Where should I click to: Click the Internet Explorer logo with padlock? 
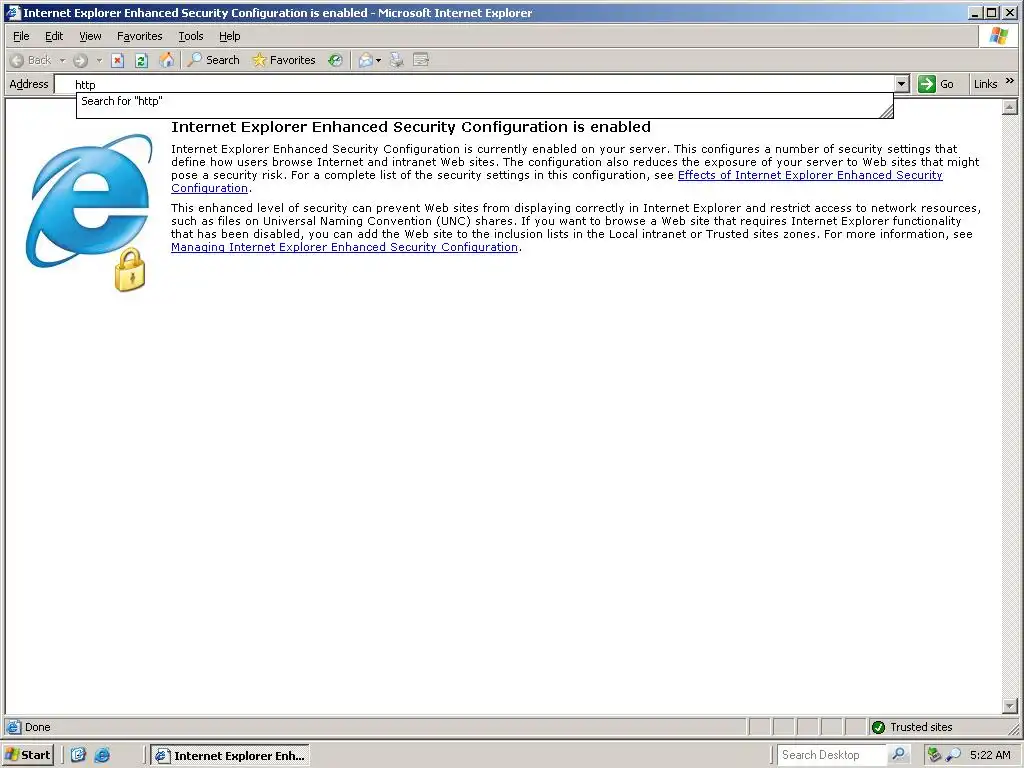pos(88,213)
